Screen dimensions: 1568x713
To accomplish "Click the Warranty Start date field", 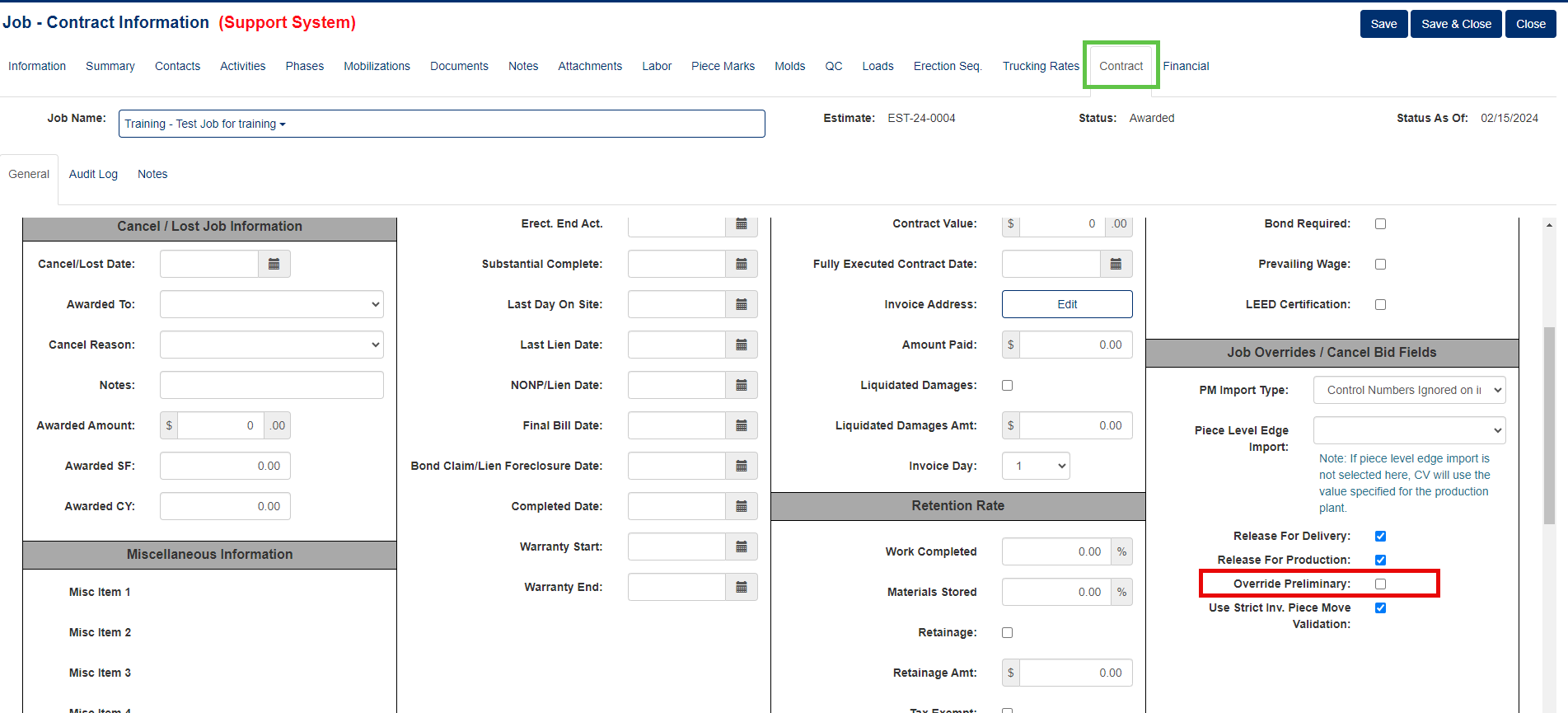I will (676, 546).
